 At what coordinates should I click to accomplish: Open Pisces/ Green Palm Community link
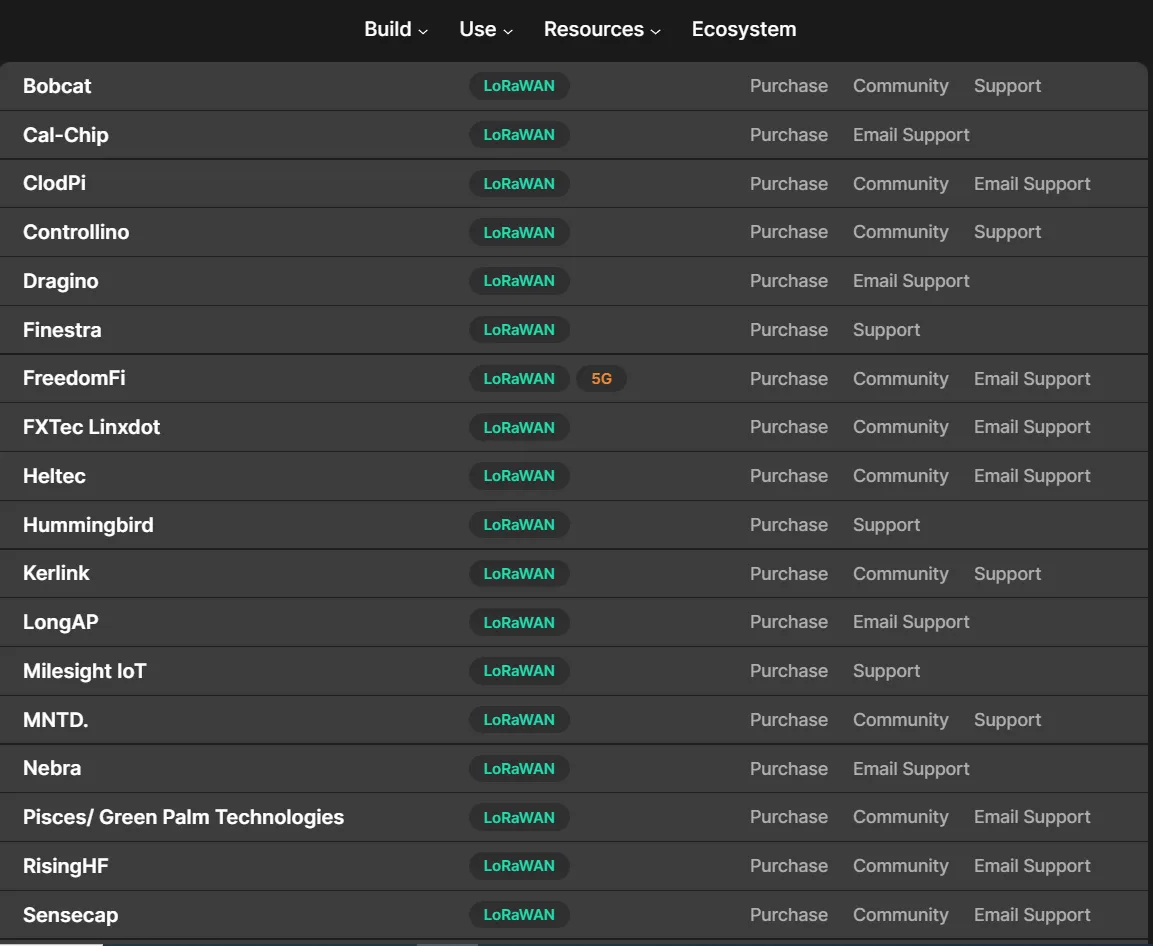(900, 817)
